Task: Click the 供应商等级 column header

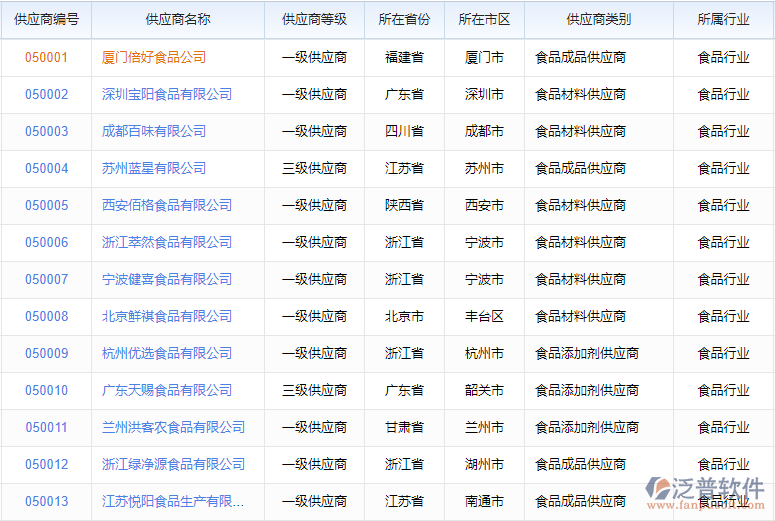Action: click(x=314, y=19)
